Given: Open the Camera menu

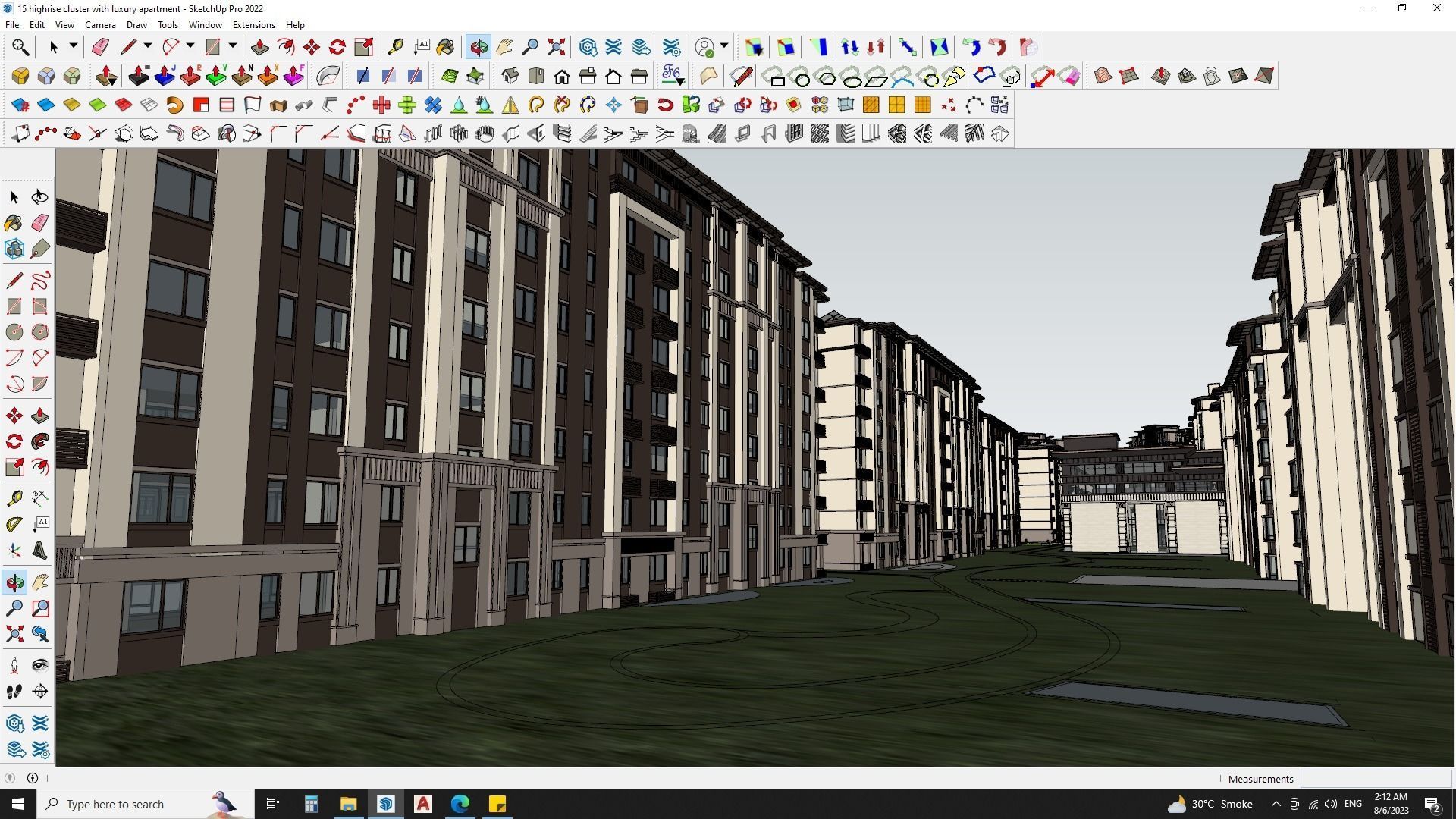Looking at the screenshot, I should [x=100, y=24].
